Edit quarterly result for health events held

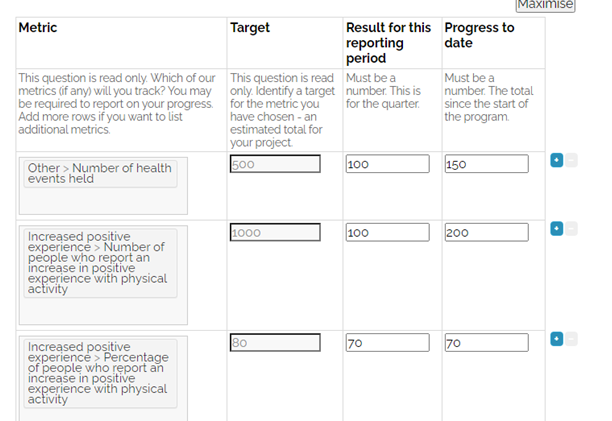(x=387, y=164)
